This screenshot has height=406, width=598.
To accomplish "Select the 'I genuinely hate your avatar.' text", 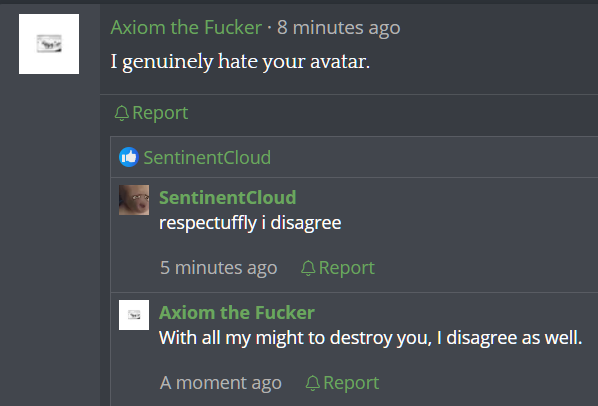I will pyautogui.click(x=240, y=61).
